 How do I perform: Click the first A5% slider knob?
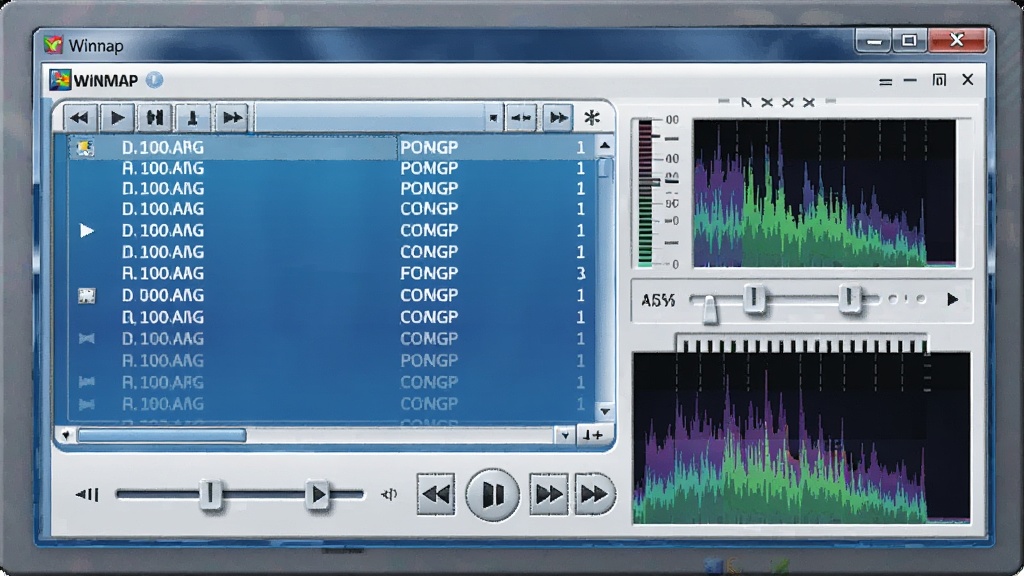[710, 308]
